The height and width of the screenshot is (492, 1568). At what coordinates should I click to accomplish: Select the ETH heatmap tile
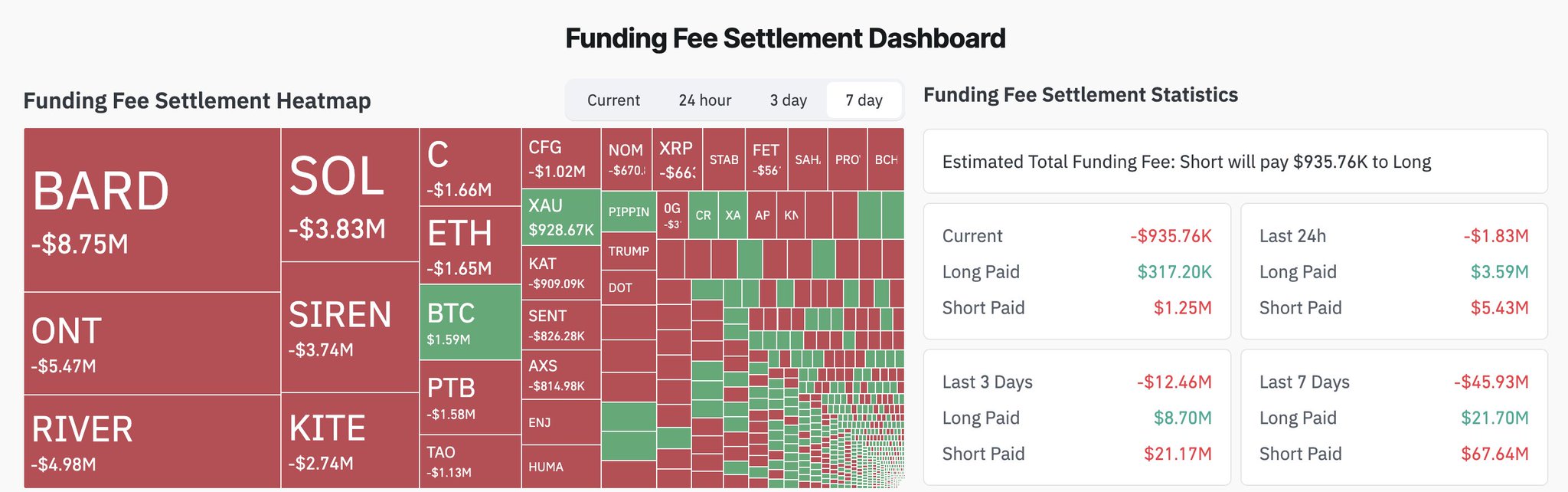coord(470,245)
